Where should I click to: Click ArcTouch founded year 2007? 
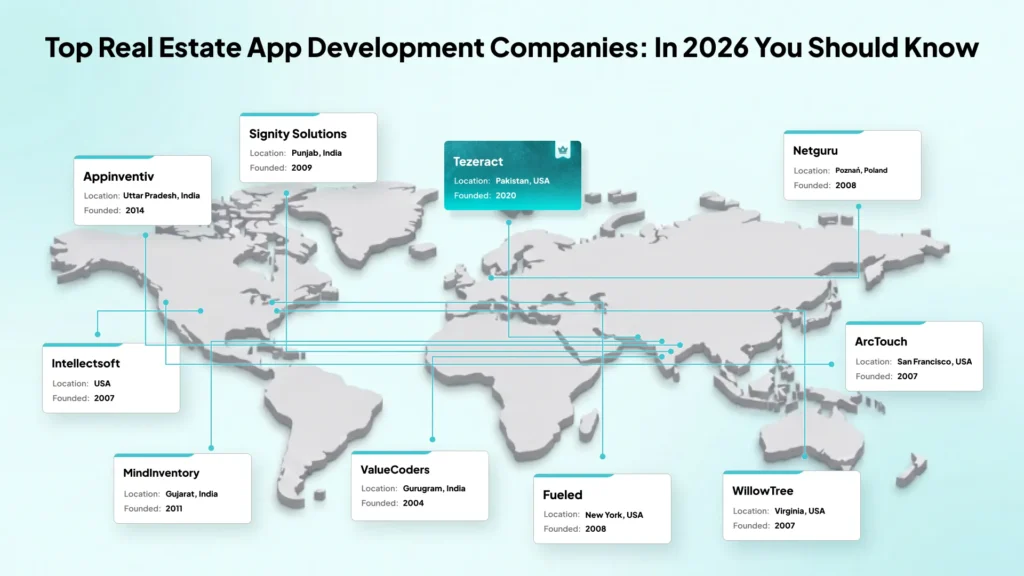(907, 376)
